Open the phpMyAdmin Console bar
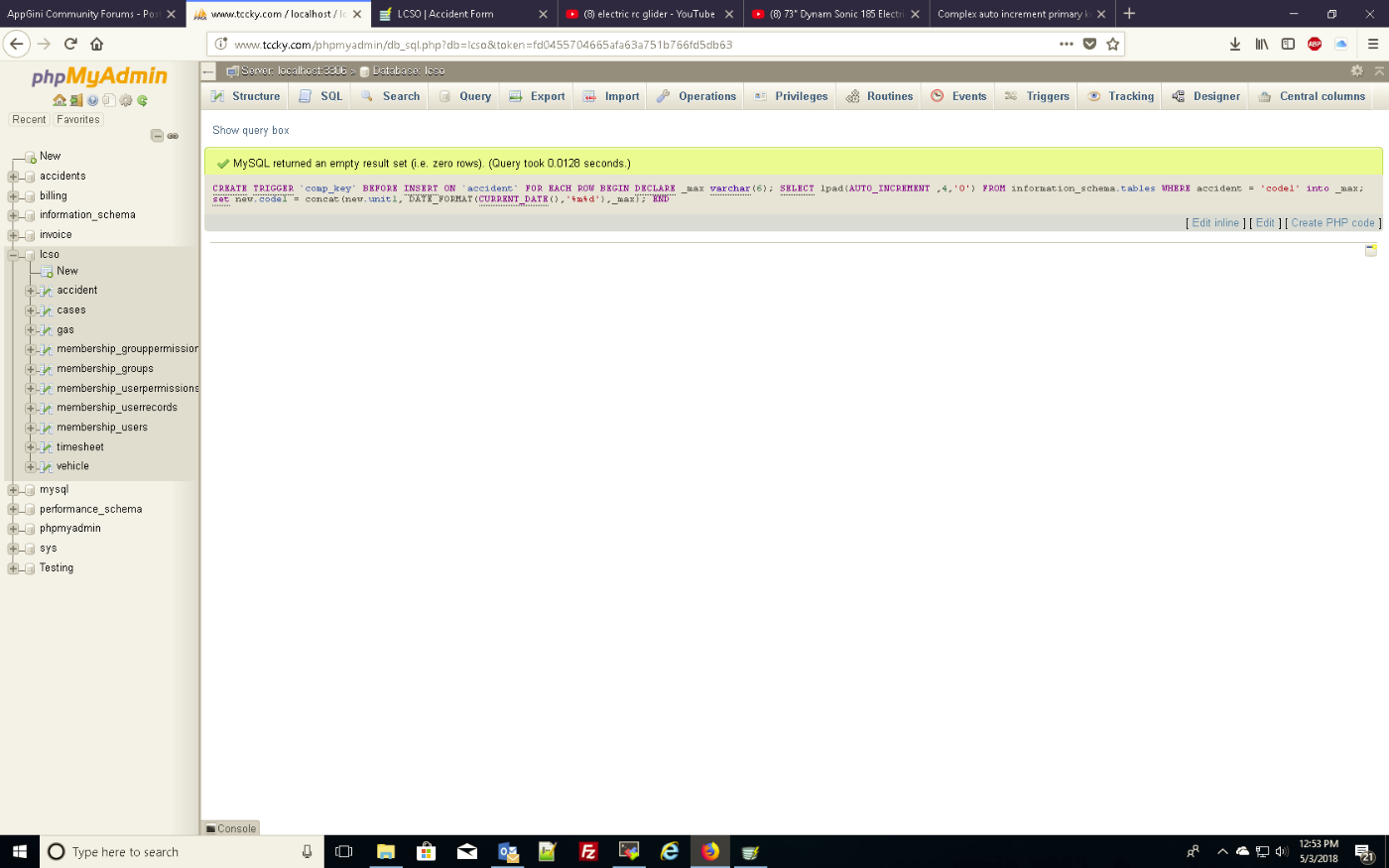This screenshot has height=868, width=1389. point(231,828)
